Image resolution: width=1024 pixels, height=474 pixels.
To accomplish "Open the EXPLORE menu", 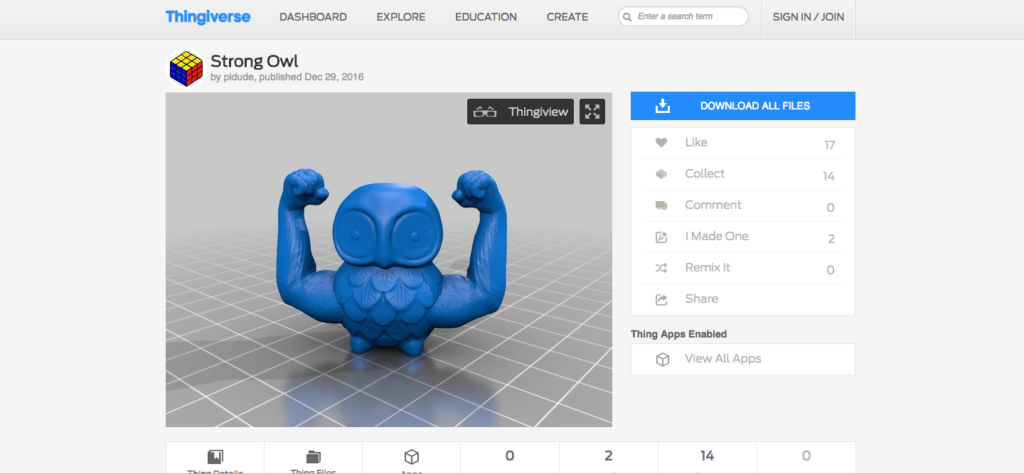I will coord(400,17).
